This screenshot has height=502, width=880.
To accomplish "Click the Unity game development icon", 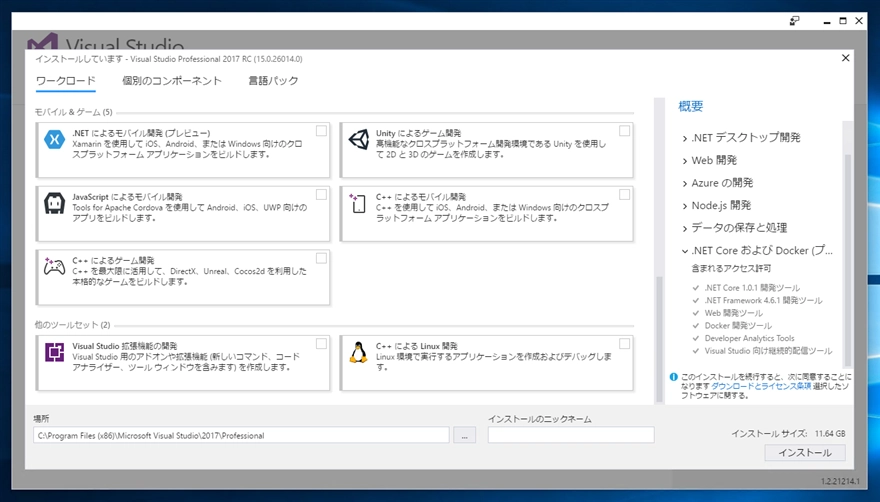I will pyautogui.click(x=359, y=139).
